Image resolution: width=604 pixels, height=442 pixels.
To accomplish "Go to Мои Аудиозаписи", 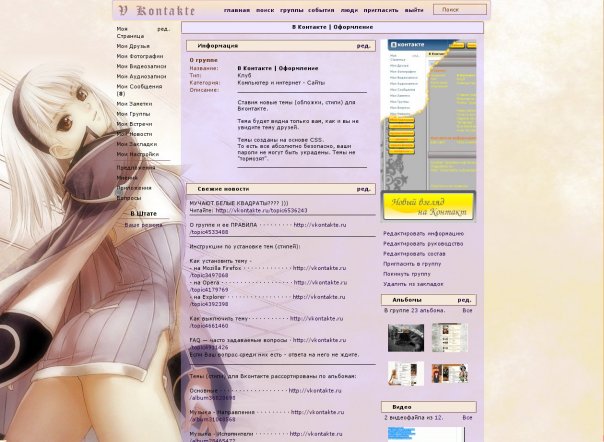I will click(x=141, y=76).
